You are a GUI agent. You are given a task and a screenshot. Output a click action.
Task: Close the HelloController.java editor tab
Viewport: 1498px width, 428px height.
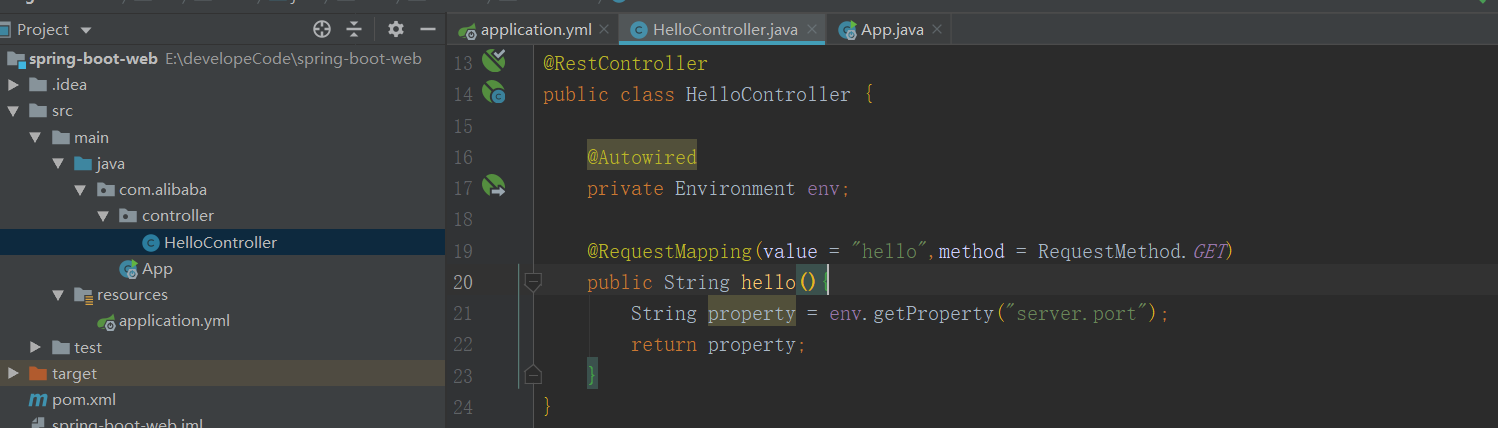coord(812,30)
